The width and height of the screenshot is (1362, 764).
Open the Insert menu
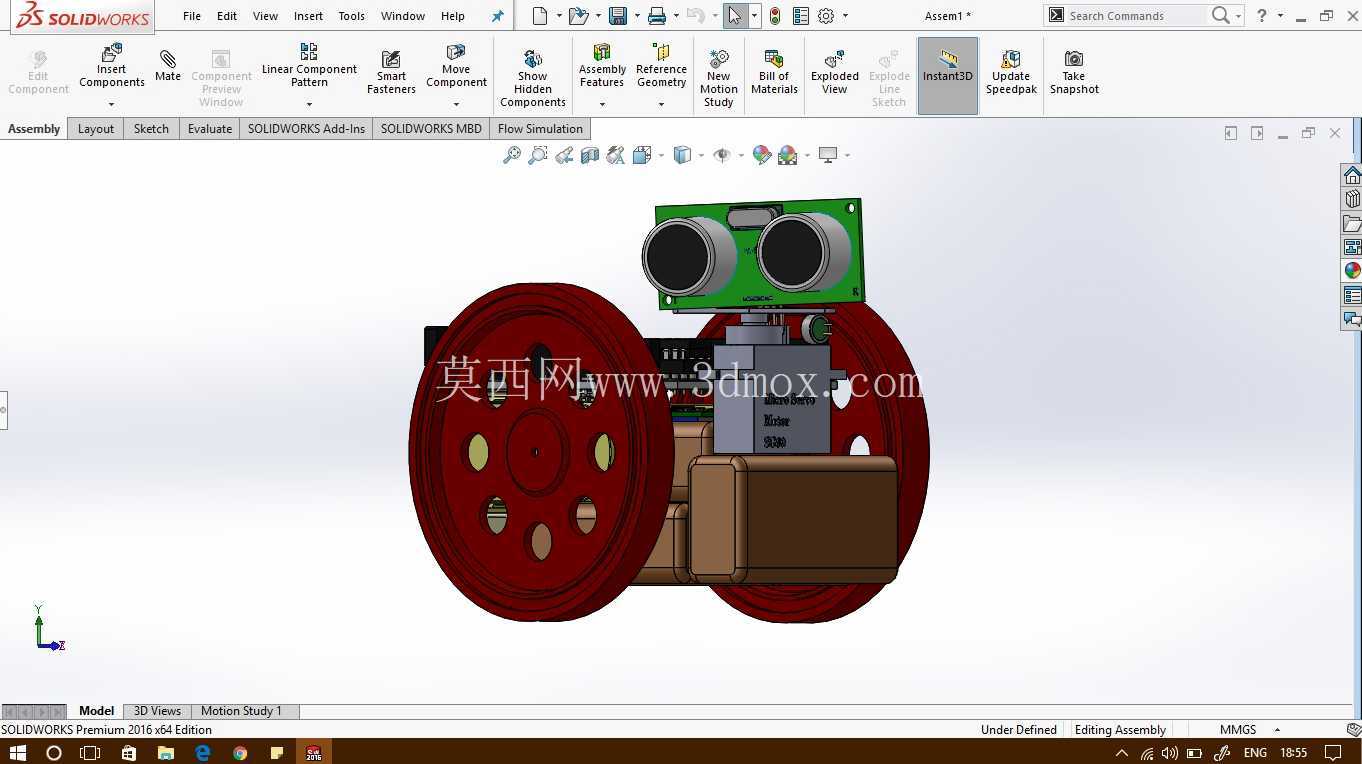[308, 16]
